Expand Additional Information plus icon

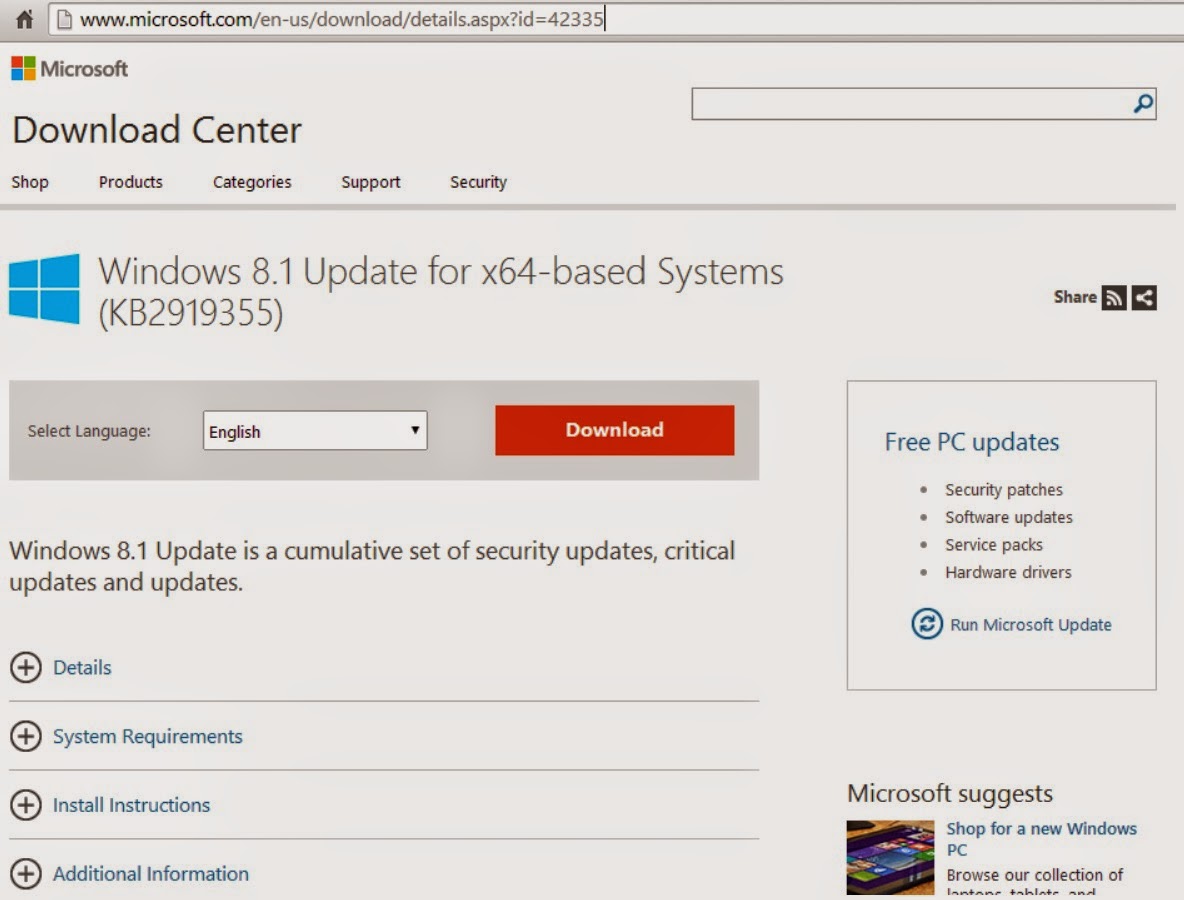click(x=26, y=874)
